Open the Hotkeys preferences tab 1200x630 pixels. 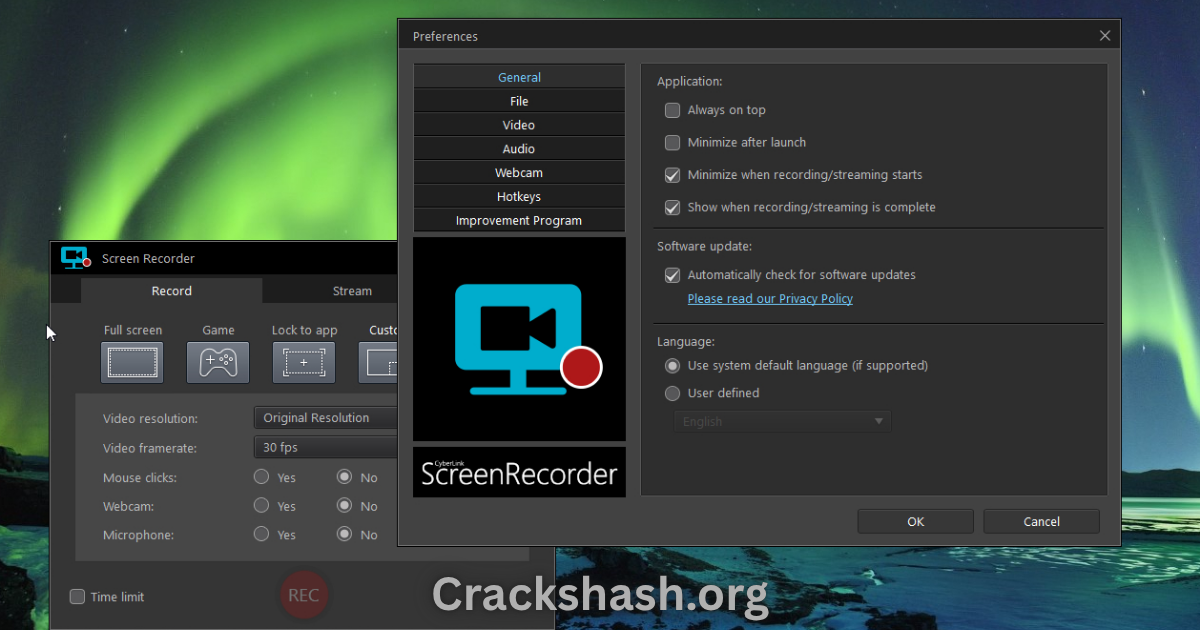519,197
